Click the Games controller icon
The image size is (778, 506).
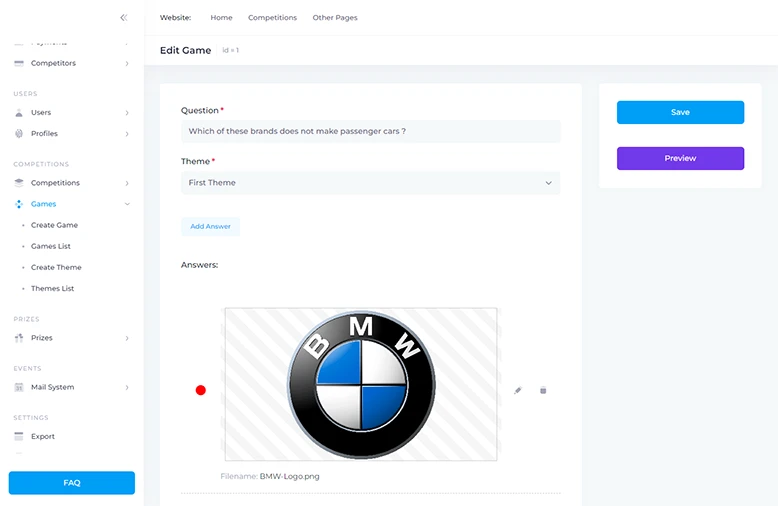pyautogui.click(x=19, y=204)
